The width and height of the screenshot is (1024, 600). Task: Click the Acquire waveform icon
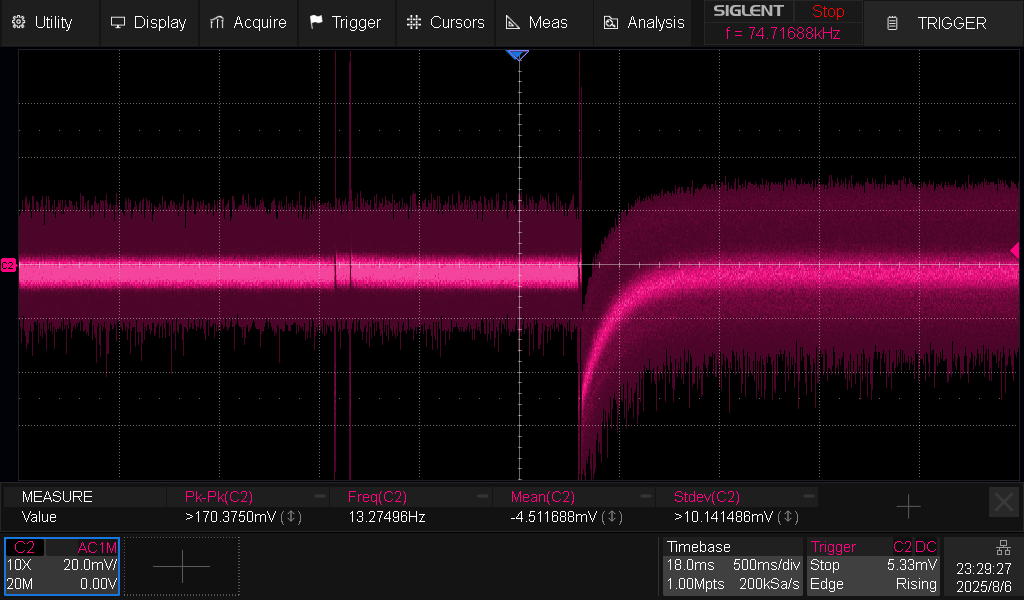(217, 22)
